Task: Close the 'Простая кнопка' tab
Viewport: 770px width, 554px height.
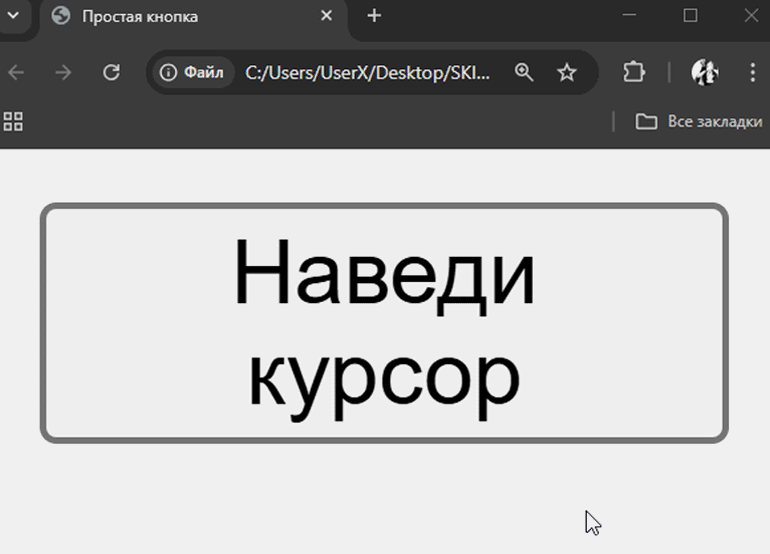Action: coord(327,16)
